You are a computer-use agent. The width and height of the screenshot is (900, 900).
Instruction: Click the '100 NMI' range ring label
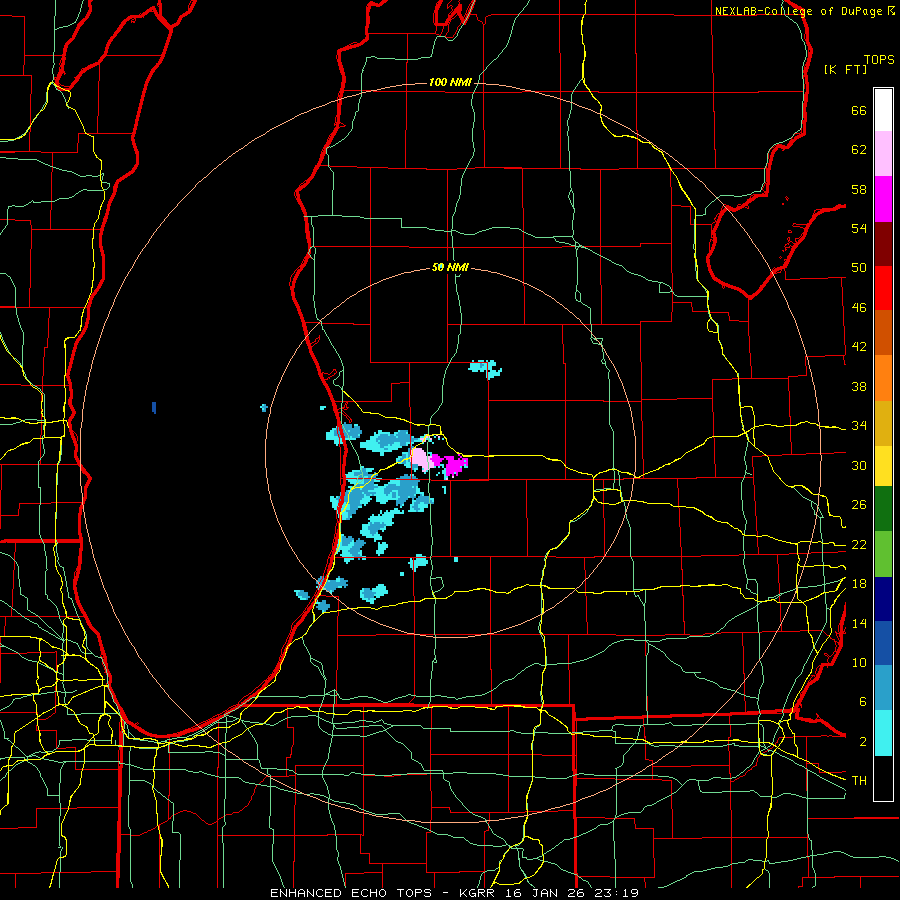point(450,83)
